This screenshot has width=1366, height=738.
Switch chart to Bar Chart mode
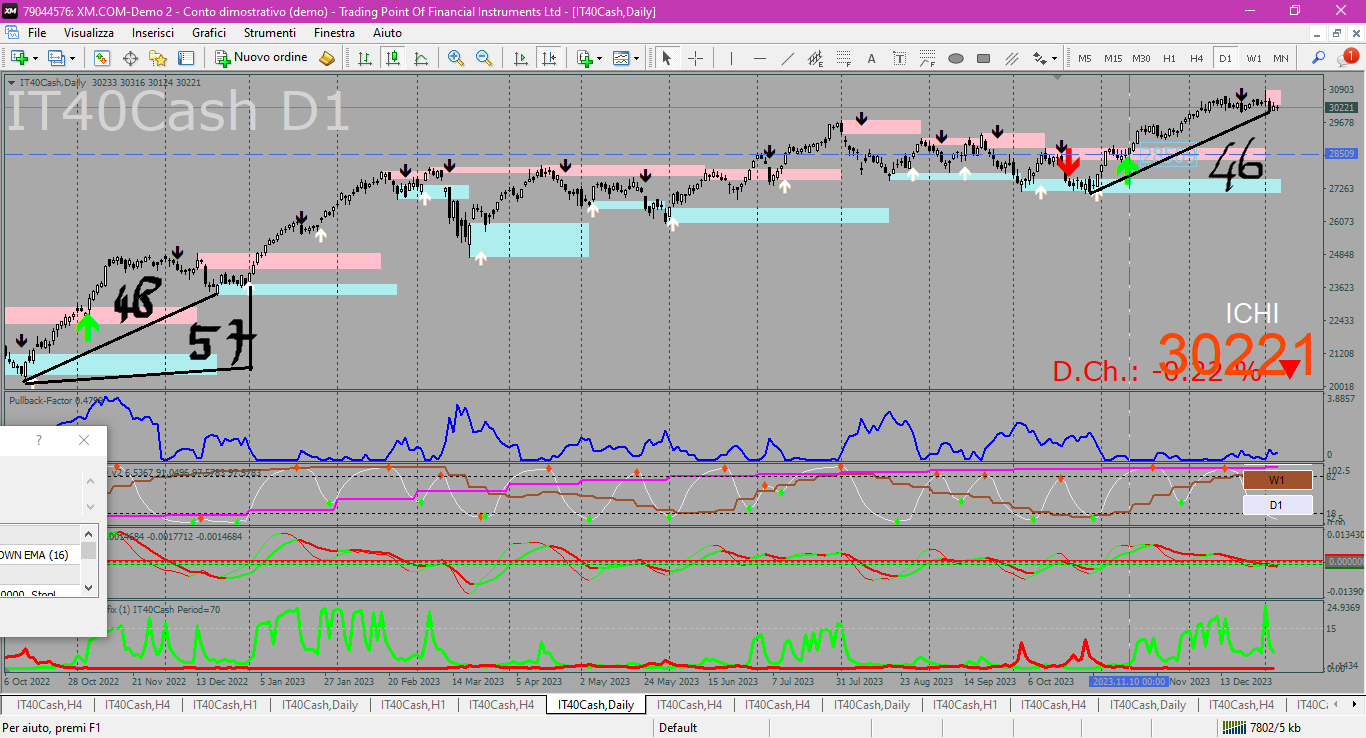(365, 58)
